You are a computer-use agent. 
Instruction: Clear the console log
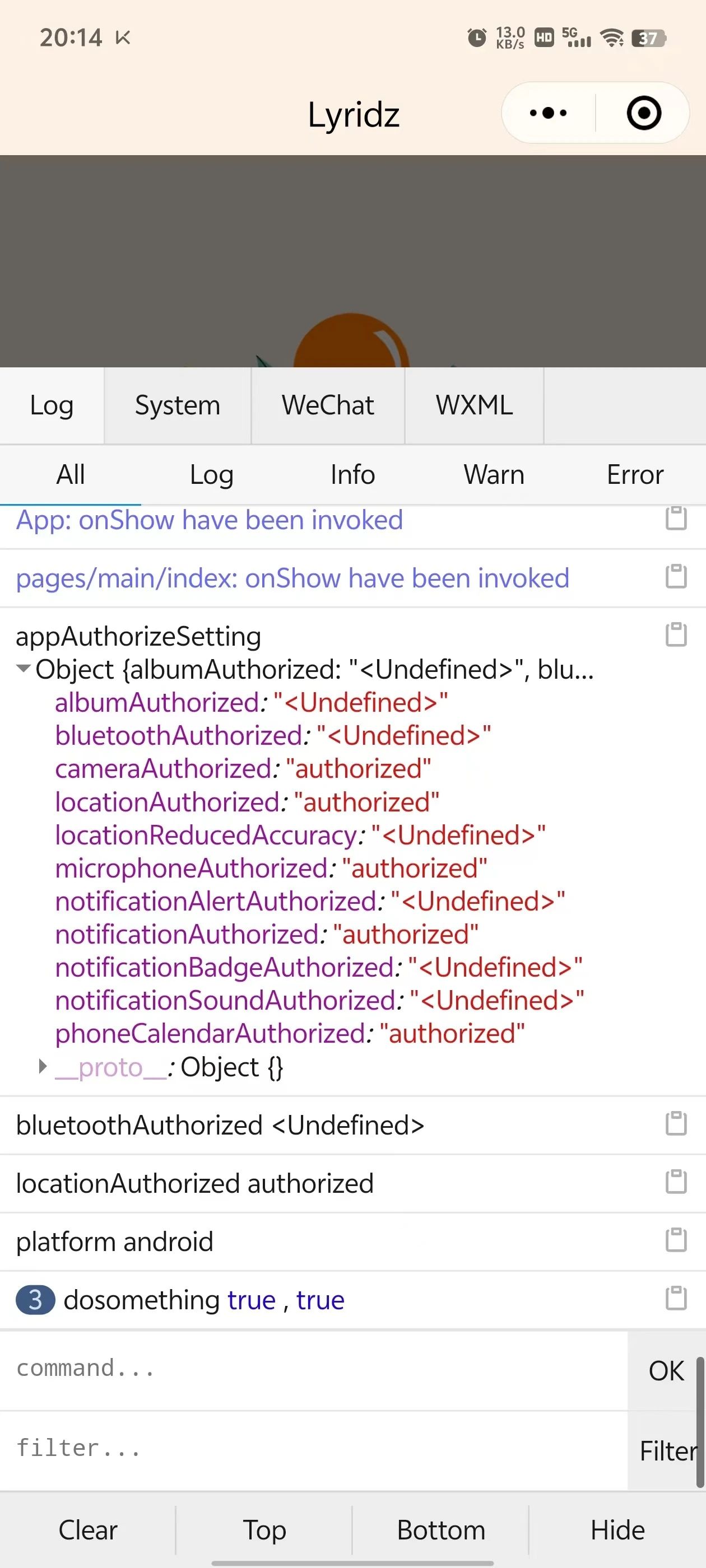tap(88, 1530)
